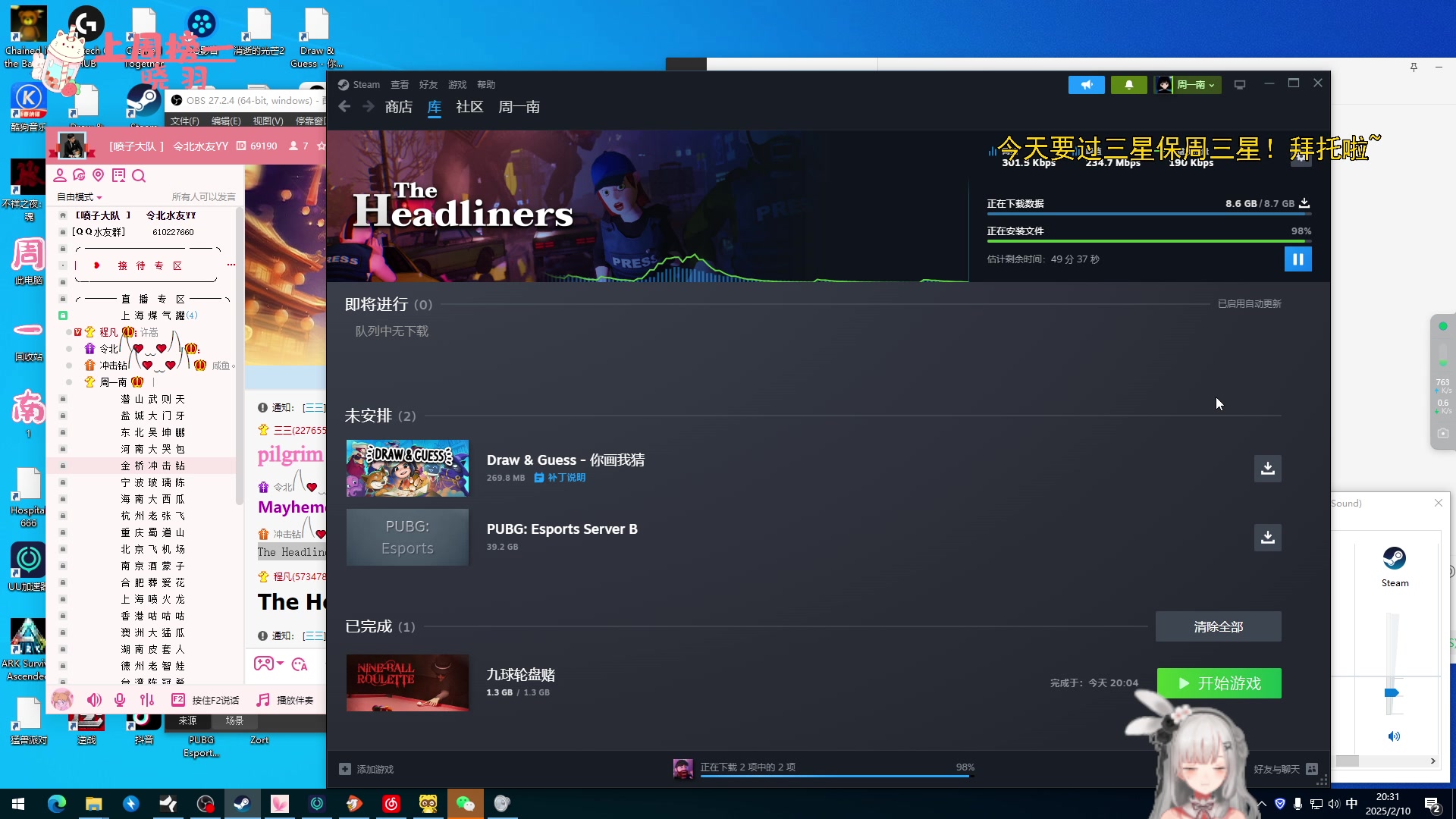The height and width of the screenshot is (819, 1456).
Task: Download Draw & Guess with its download icon
Action: click(x=1267, y=469)
